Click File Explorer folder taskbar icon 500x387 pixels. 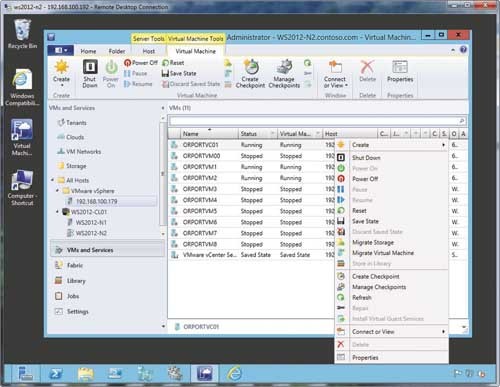(86, 373)
